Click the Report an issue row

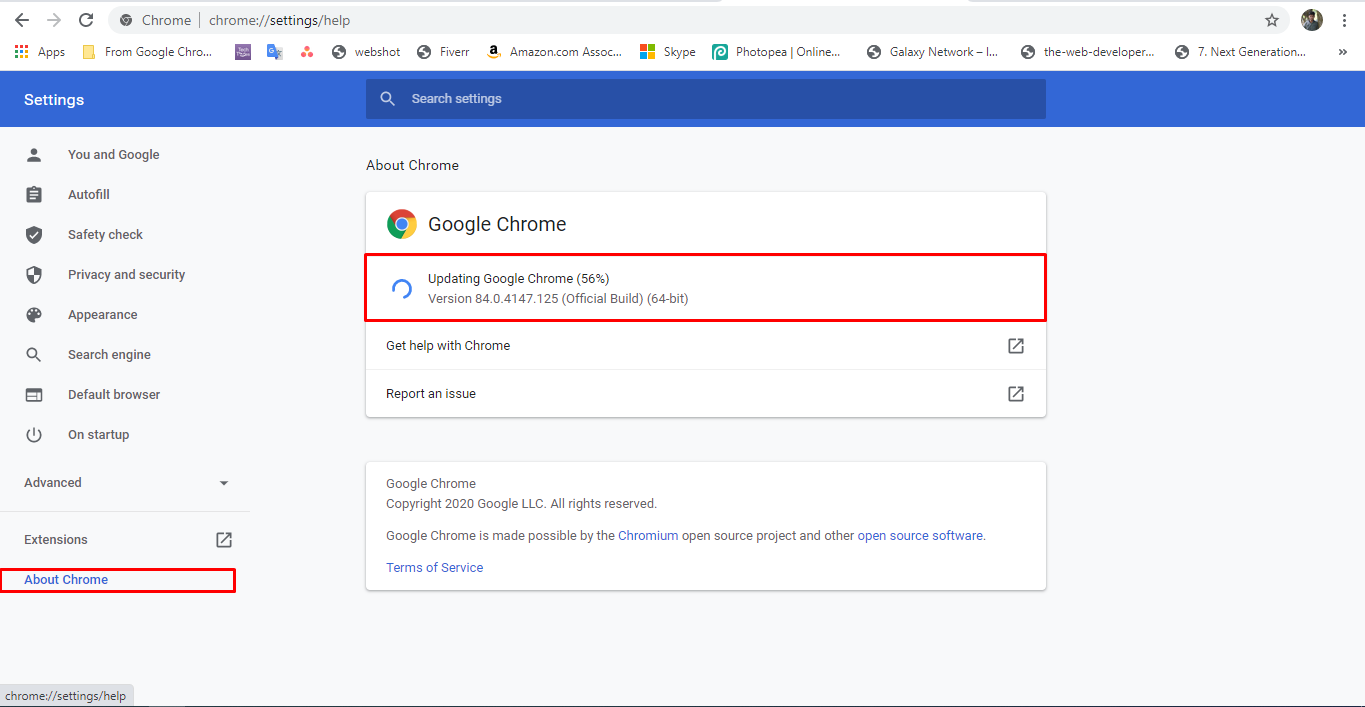point(705,394)
